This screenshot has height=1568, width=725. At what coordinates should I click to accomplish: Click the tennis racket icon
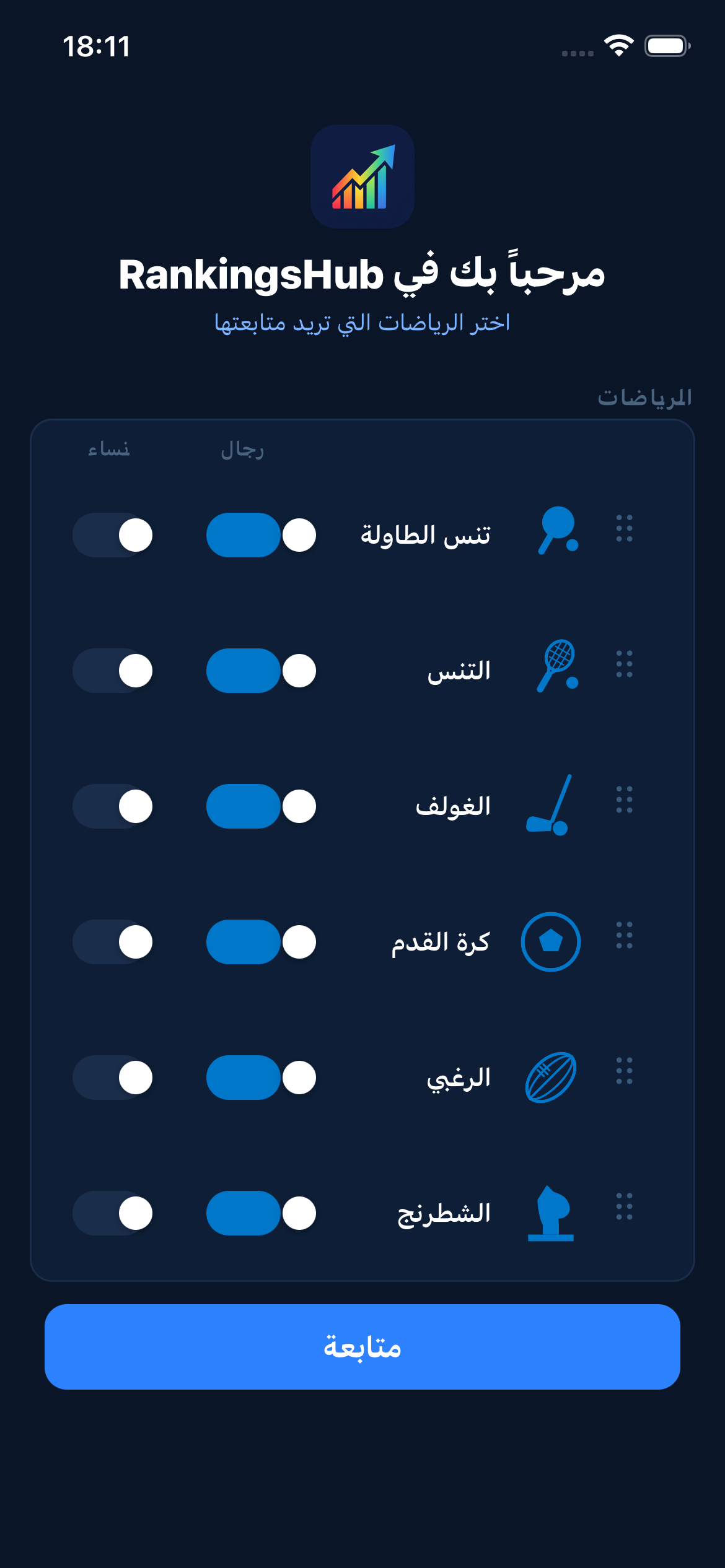(558, 666)
